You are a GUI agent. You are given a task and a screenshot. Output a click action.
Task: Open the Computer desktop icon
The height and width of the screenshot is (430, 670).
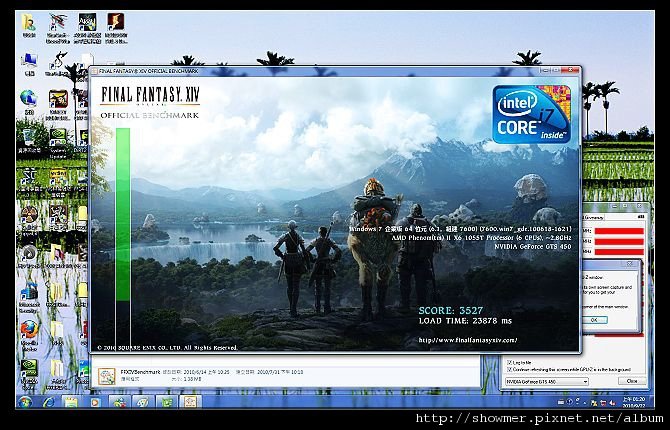click(x=29, y=63)
